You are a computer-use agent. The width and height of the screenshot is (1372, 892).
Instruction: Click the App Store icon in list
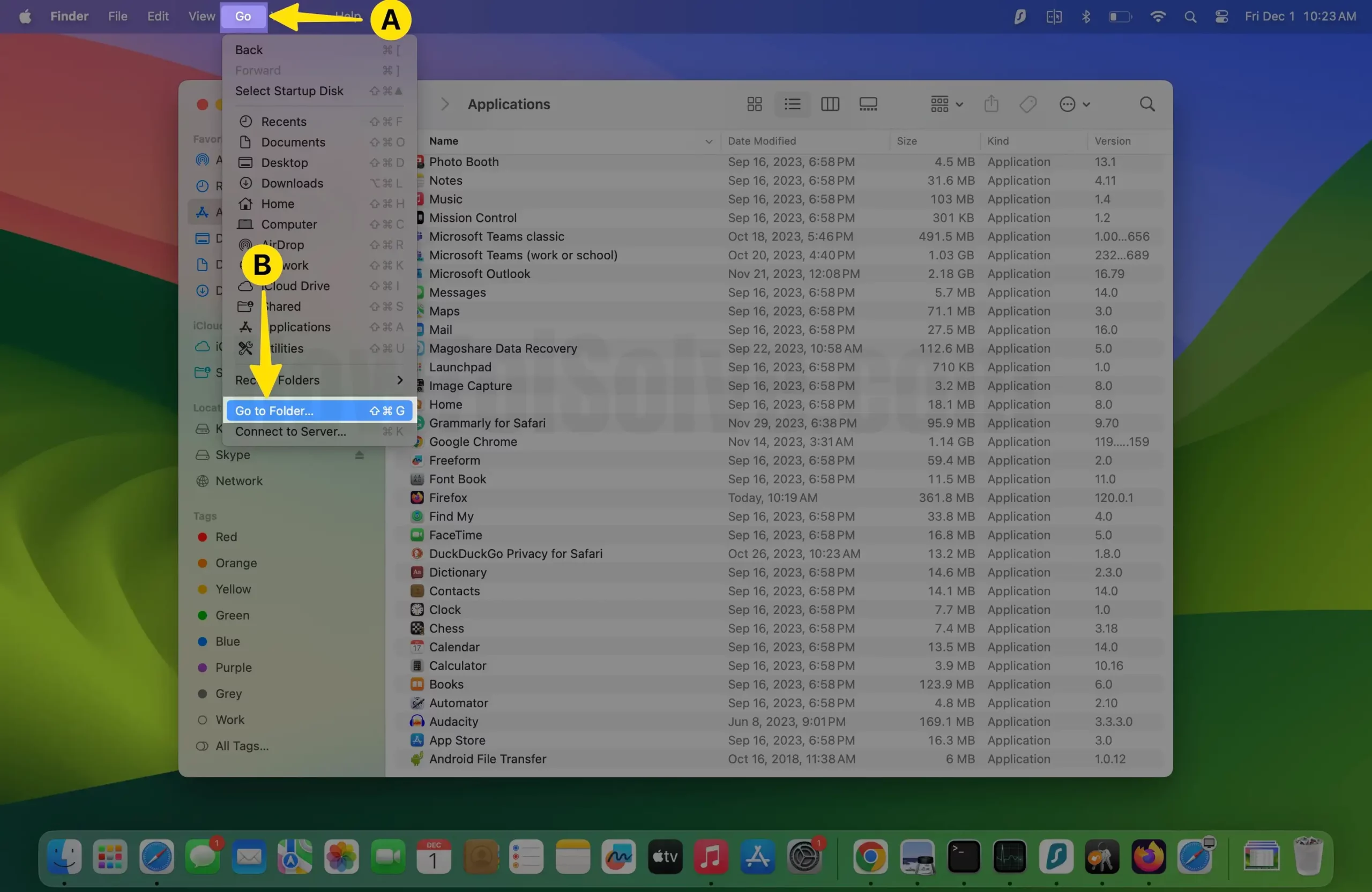[417, 739]
